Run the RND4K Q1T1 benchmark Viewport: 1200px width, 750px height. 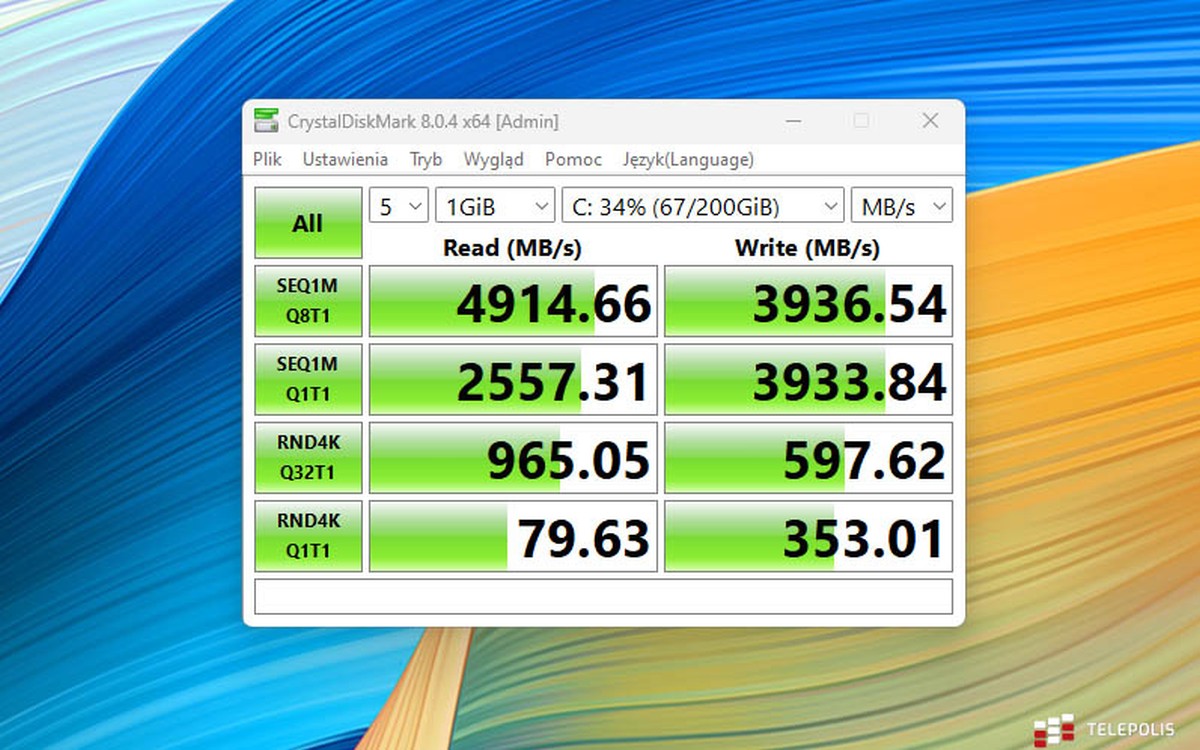point(308,535)
